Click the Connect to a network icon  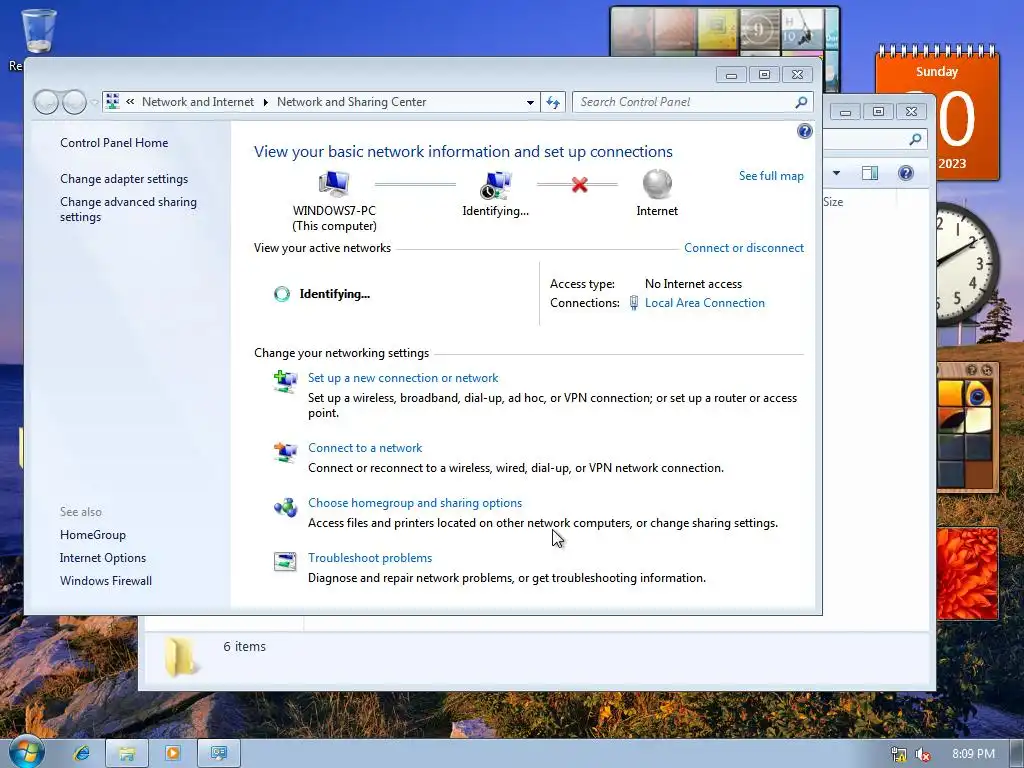pyautogui.click(x=285, y=452)
